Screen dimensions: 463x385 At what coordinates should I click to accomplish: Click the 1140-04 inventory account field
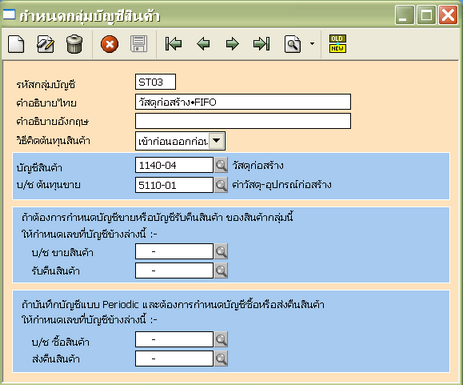click(x=174, y=165)
